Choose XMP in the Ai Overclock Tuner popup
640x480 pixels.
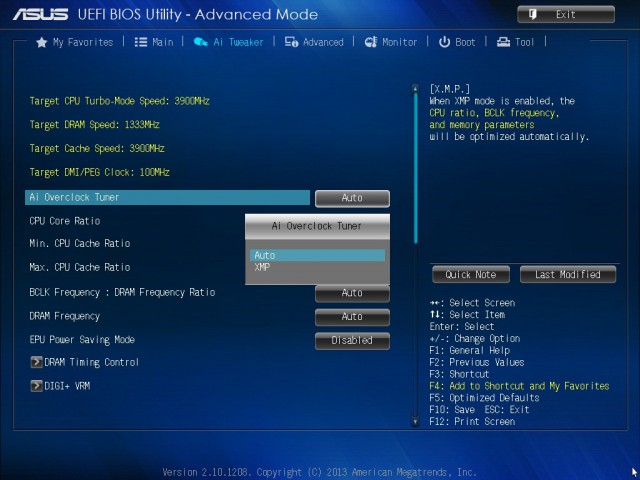(317, 267)
